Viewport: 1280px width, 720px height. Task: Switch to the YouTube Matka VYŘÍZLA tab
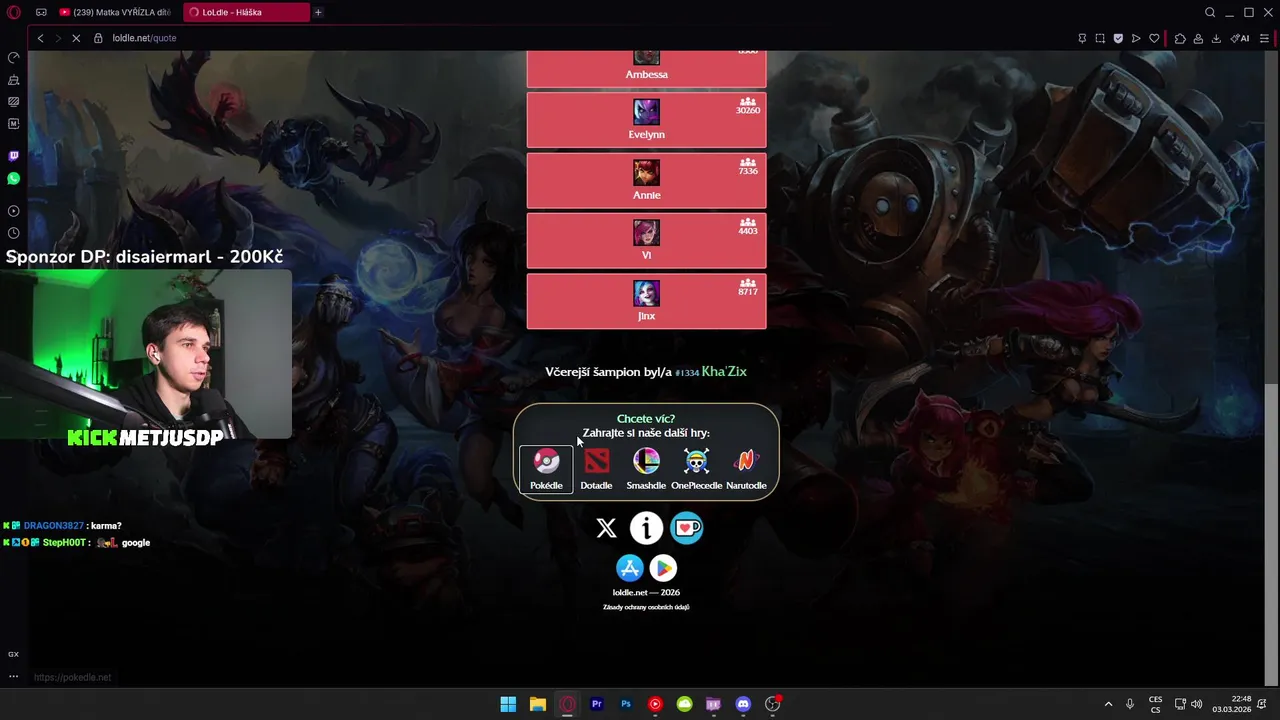(x=115, y=12)
